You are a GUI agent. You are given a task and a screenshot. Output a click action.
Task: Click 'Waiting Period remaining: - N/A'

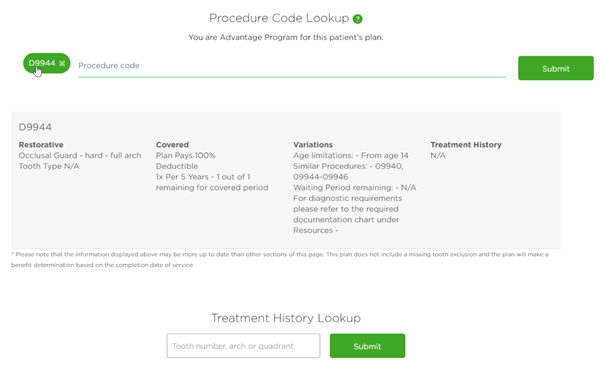click(355, 187)
